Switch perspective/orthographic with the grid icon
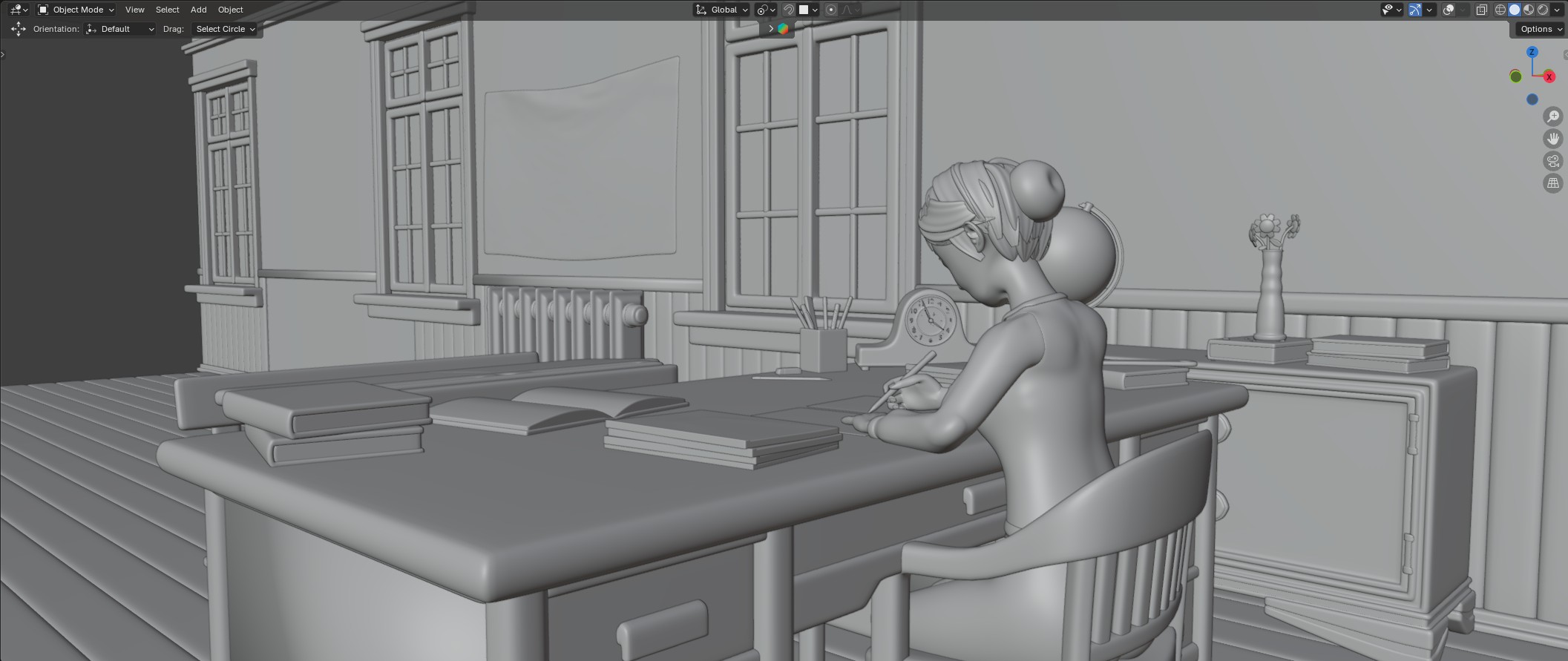This screenshot has width=1568, height=661. [1552, 183]
